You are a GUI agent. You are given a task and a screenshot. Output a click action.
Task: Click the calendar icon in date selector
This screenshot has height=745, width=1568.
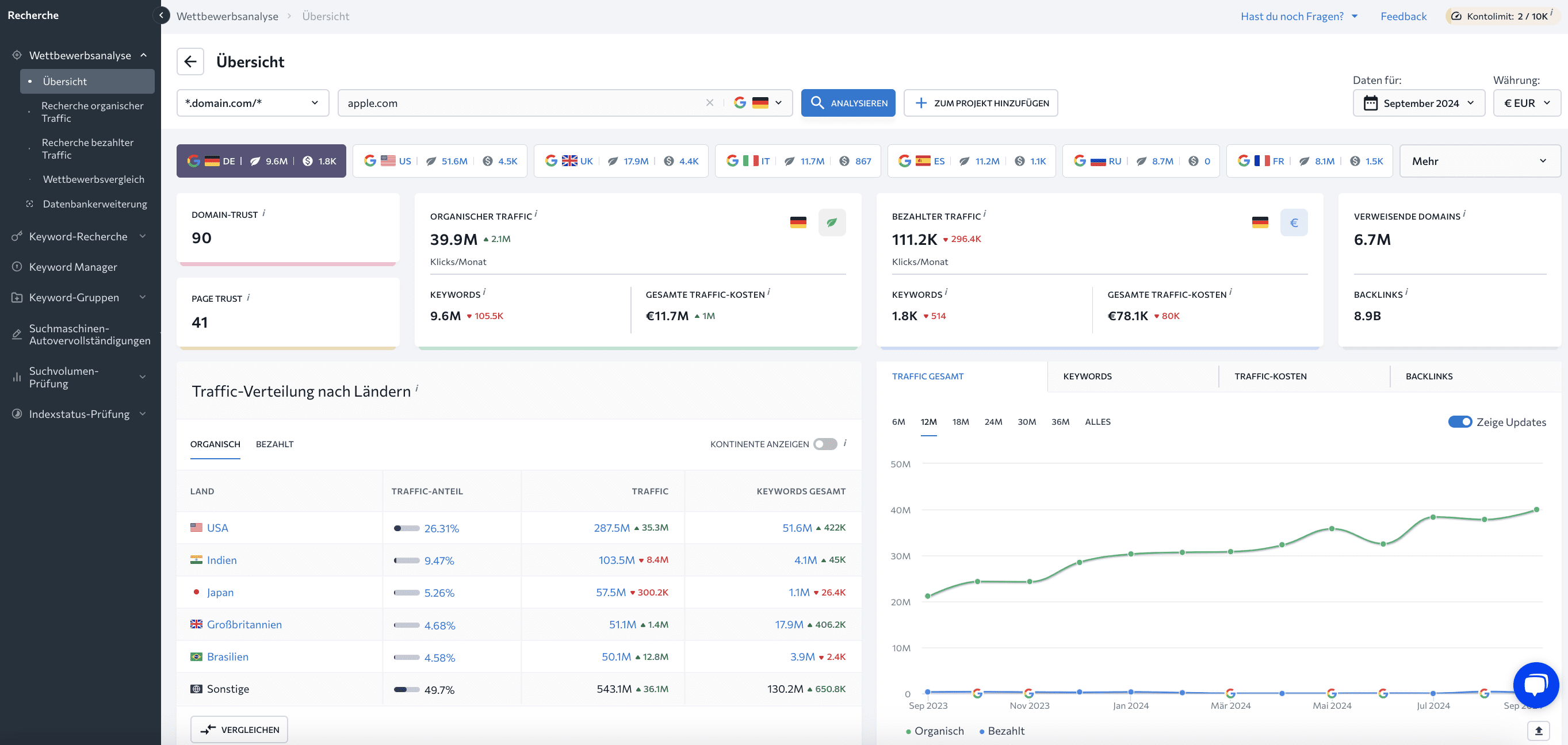pyautogui.click(x=1370, y=103)
